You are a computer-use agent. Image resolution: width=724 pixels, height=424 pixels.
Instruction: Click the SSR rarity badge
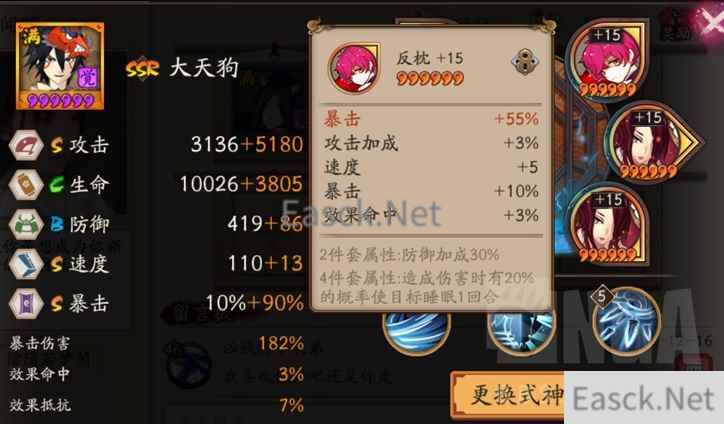click(x=143, y=69)
